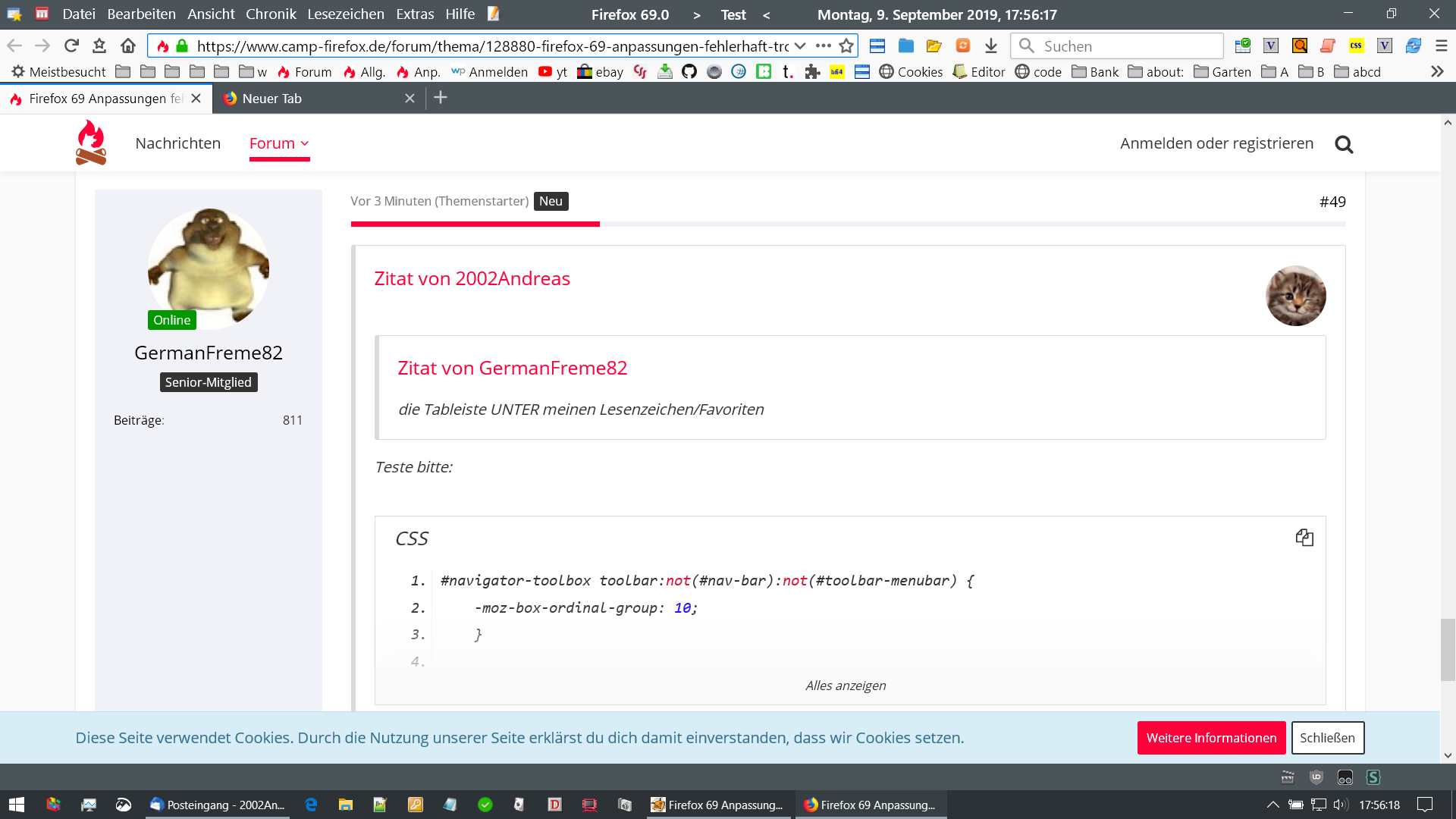Go to the Firefox home page icon
The image size is (1456, 819).
tap(128, 45)
